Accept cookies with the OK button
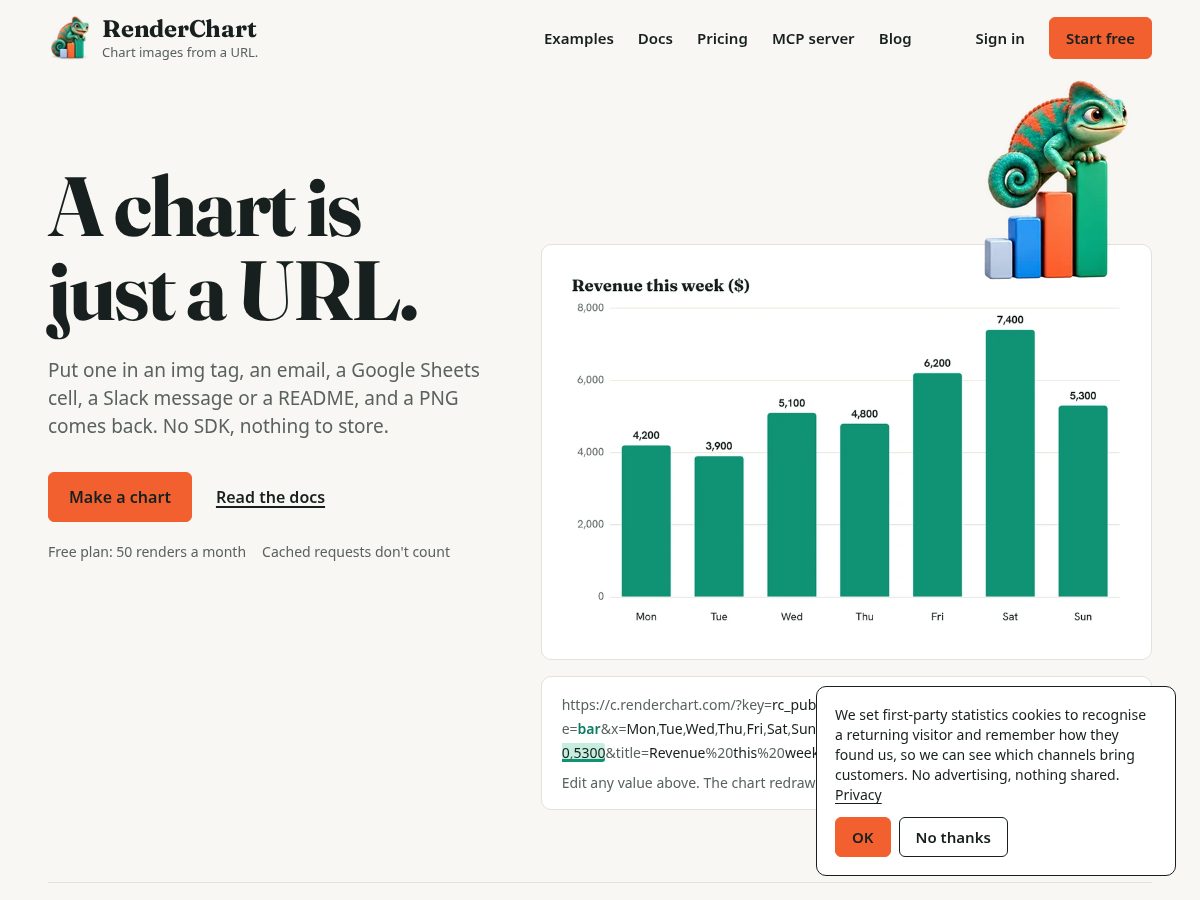The image size is (1200, 900). pyautogui.click(x=863, y=837)
